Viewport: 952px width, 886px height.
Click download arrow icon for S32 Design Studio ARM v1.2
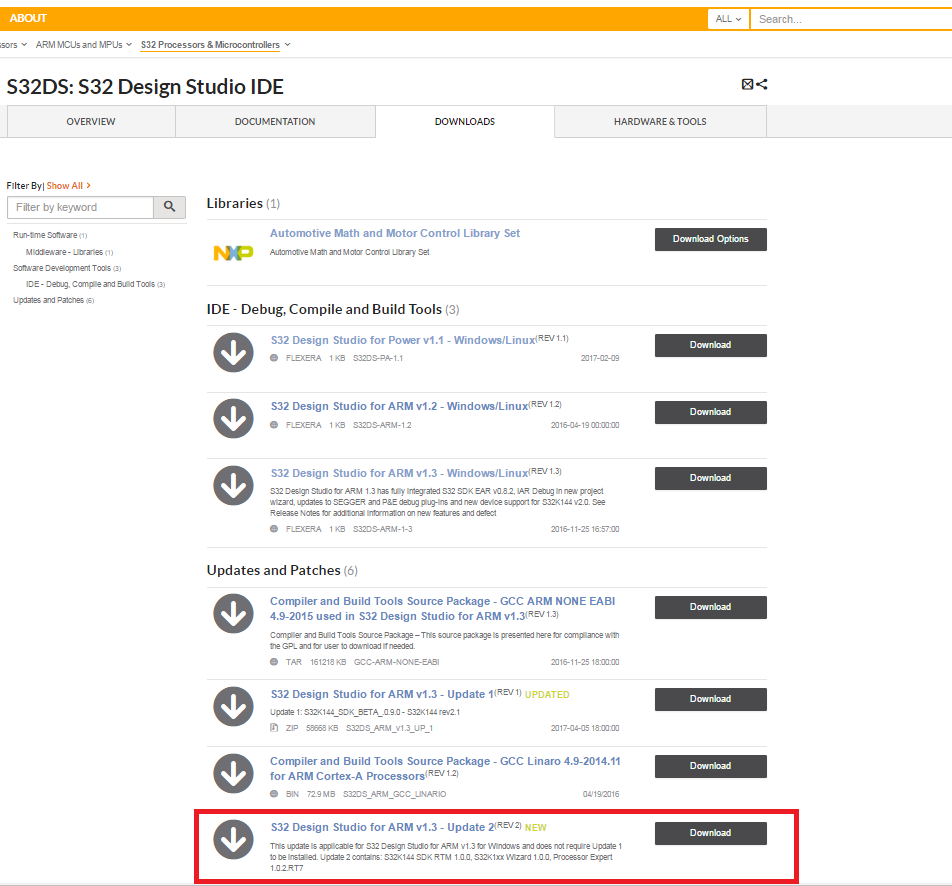coord(233,418)
